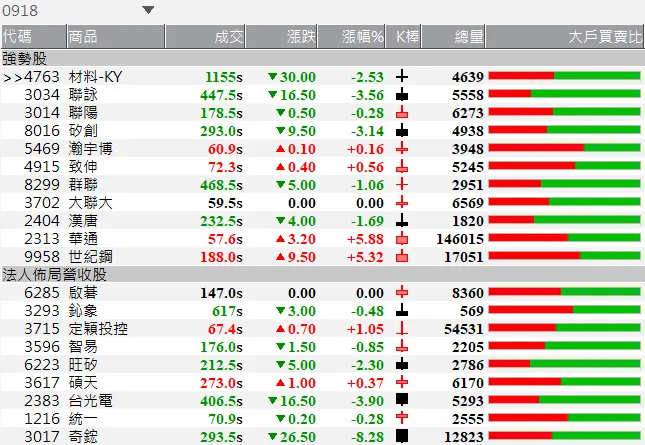The height and width of the screenshot is (445, 645).
Task: Click K-bar candle icon for 智易
Action: pyautogui.click(x=402, y=347)
